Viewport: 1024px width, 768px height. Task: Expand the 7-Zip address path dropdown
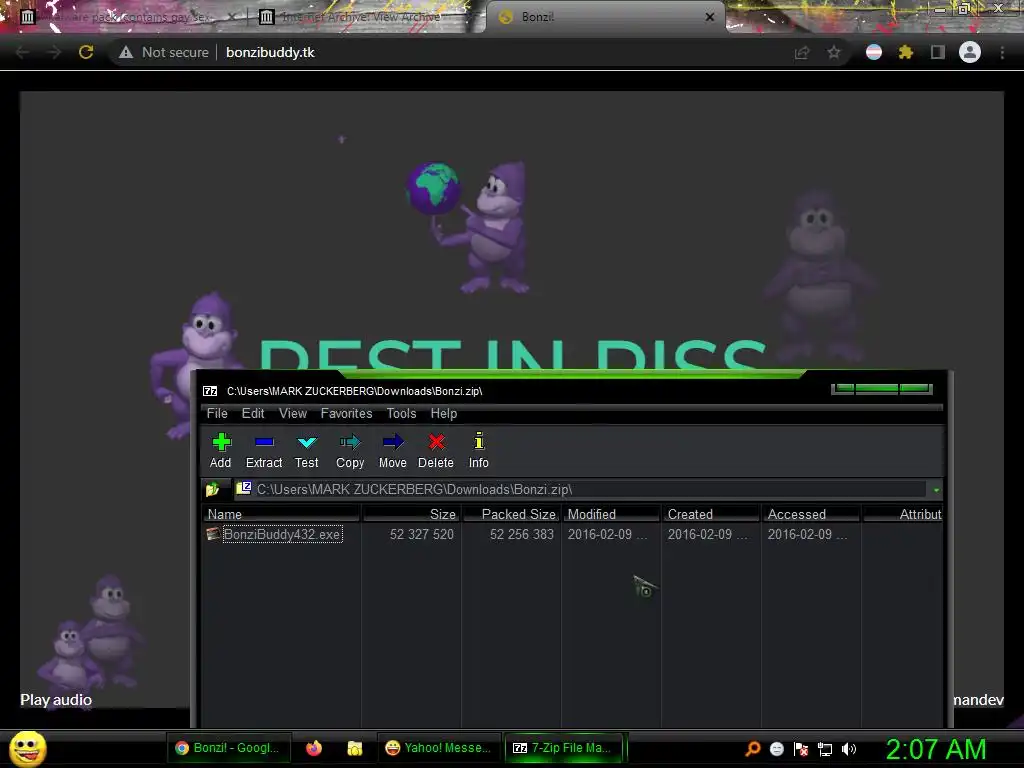point(936,490)
